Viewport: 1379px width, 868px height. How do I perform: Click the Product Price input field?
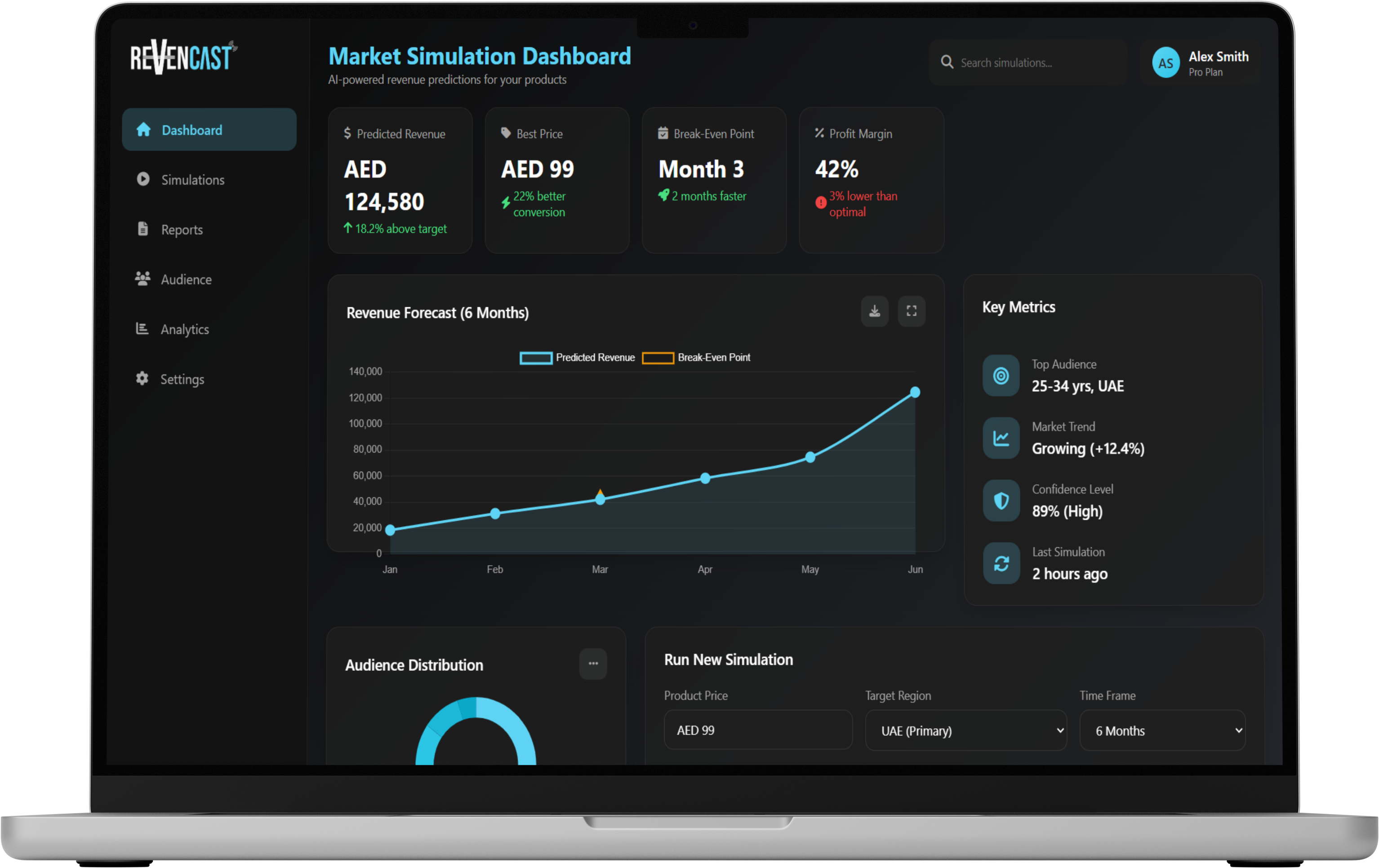[x=758, y=730]
